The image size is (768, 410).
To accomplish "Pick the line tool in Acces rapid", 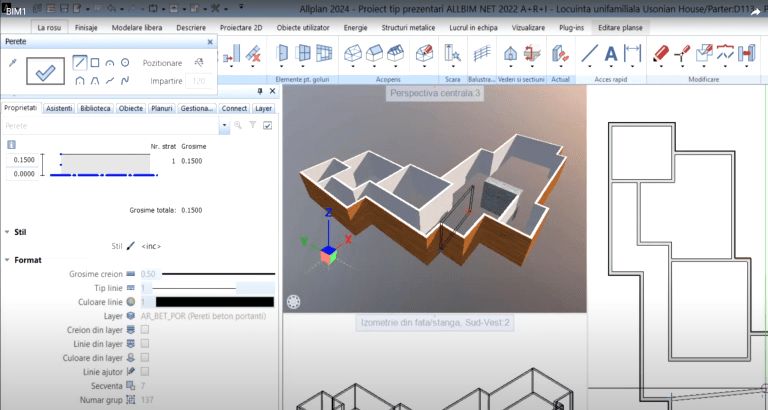I will pos(590,53).
